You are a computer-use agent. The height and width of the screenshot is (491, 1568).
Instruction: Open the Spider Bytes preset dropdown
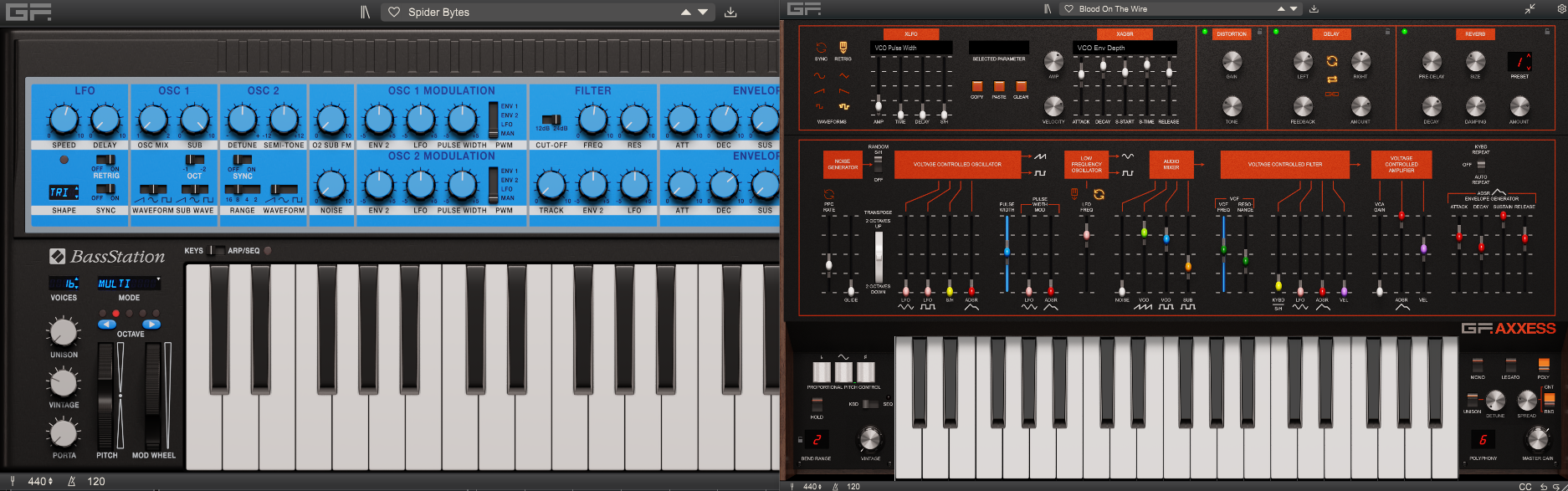(x=549, y=12)
